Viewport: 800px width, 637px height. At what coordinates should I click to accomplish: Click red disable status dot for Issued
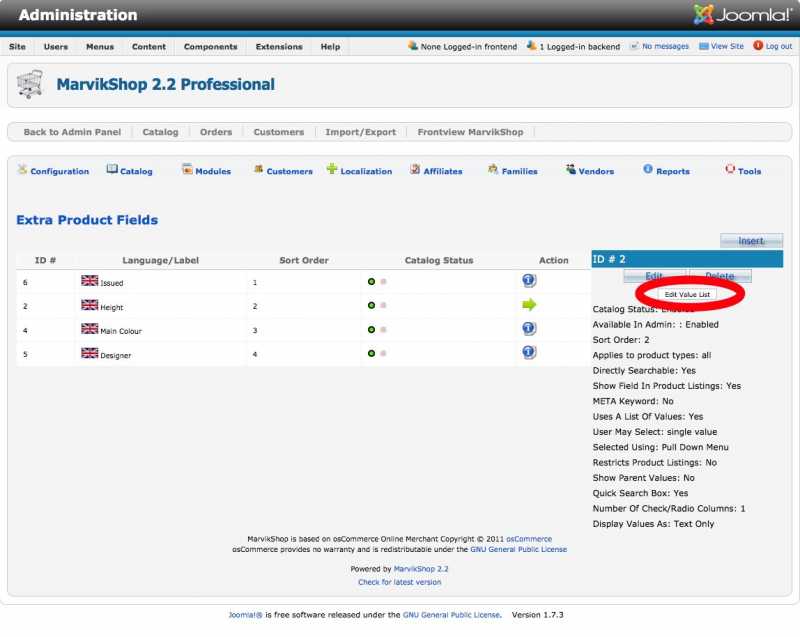click(383, 282)
